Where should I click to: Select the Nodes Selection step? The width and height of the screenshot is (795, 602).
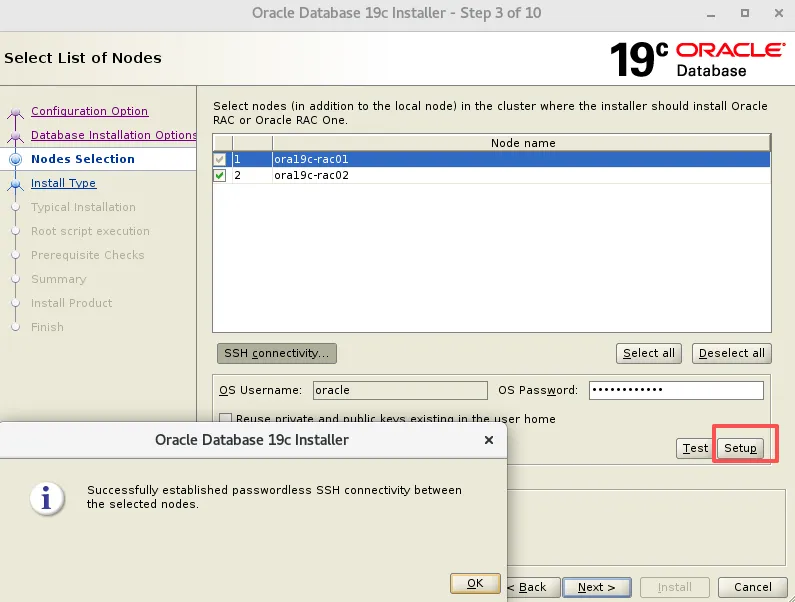pyautogui.click(x=83, y=159)
